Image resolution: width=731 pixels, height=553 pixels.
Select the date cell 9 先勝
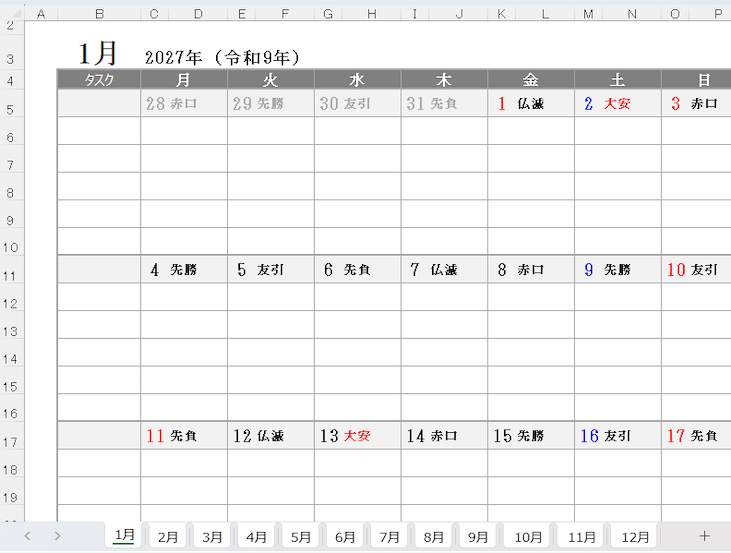(x=618, y=269)
